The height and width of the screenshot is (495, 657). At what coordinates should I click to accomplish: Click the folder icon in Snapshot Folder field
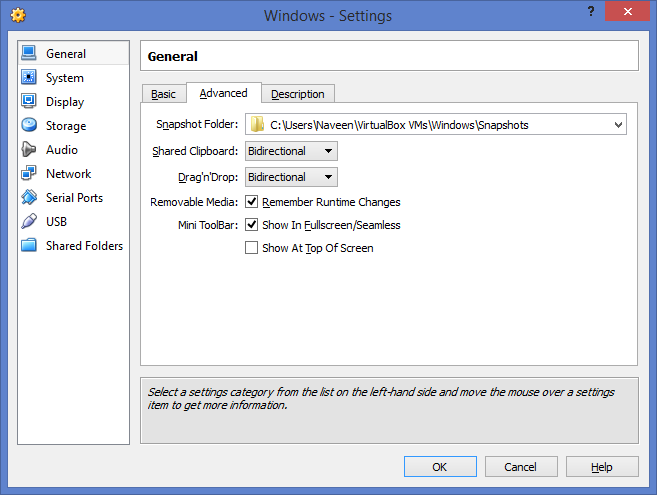257,124
